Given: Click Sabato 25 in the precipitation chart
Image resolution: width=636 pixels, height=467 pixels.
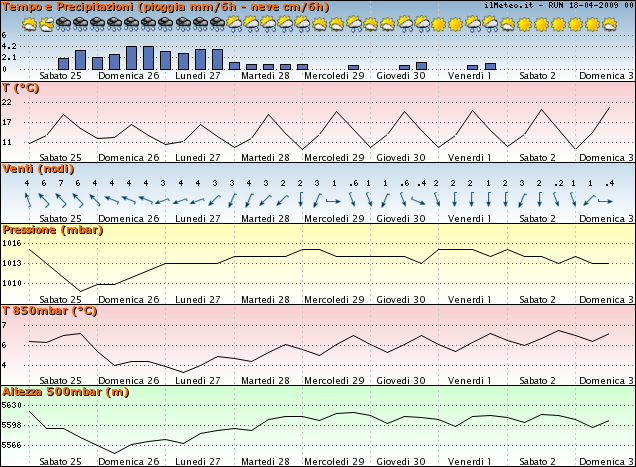Looking at the screenshot, I should [x=61, y=75].
